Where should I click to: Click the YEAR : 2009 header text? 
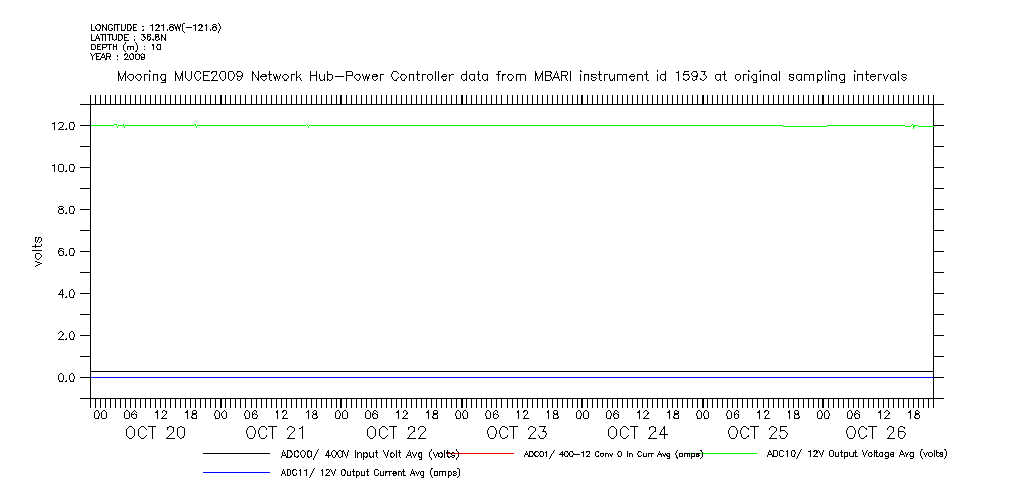pyautogui.click(x=117, y=57)
